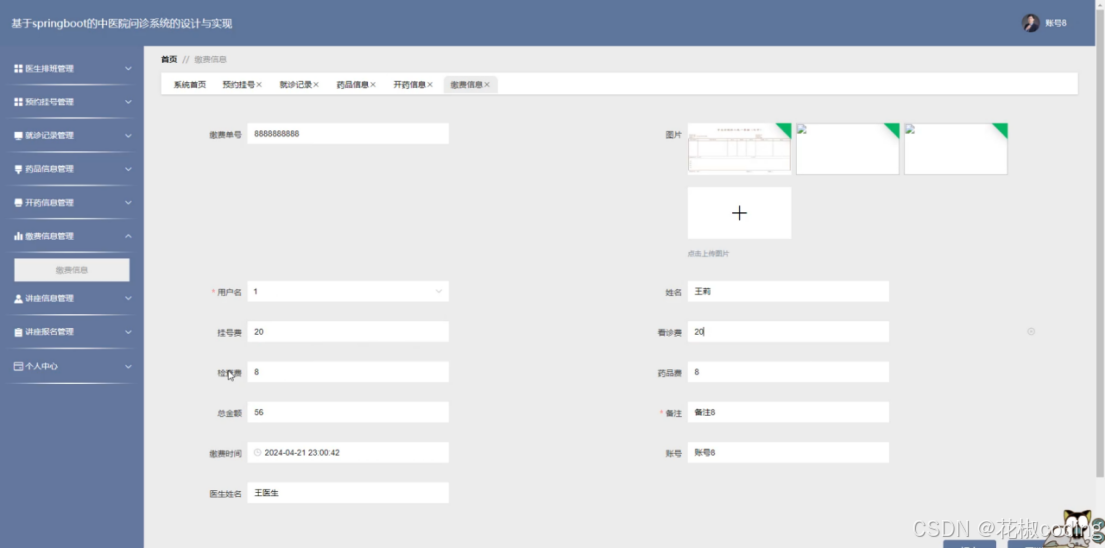Click the 药品信息管理 sidebar icon
This screenshot has height=549, width=1106.
click(18, 169)
